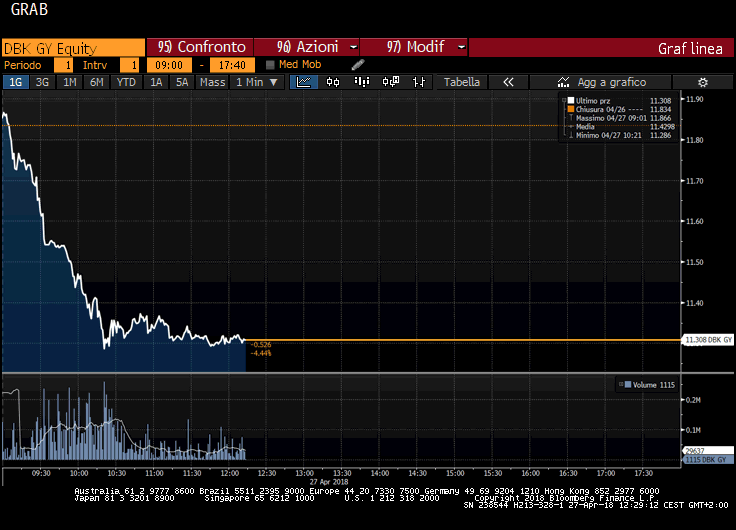The image size is (736, 530).
Task: Select the candlestick chart icon
Action: [333, 82]
